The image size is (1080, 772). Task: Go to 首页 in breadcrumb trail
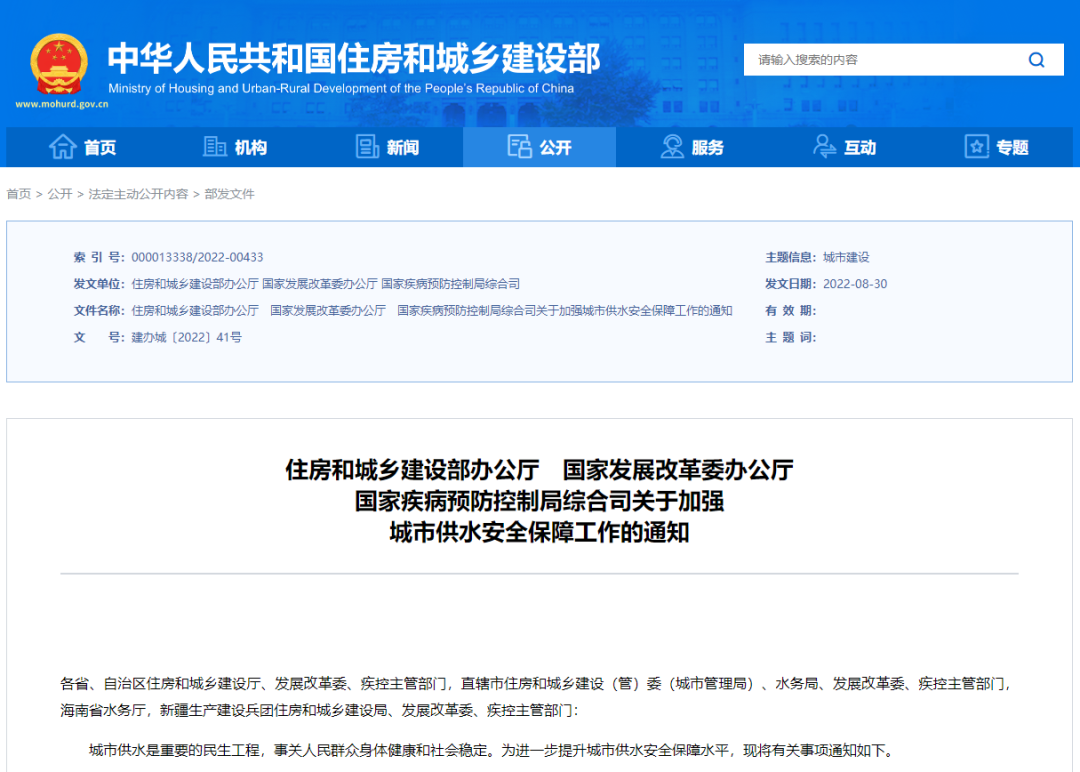coord(18,194)
